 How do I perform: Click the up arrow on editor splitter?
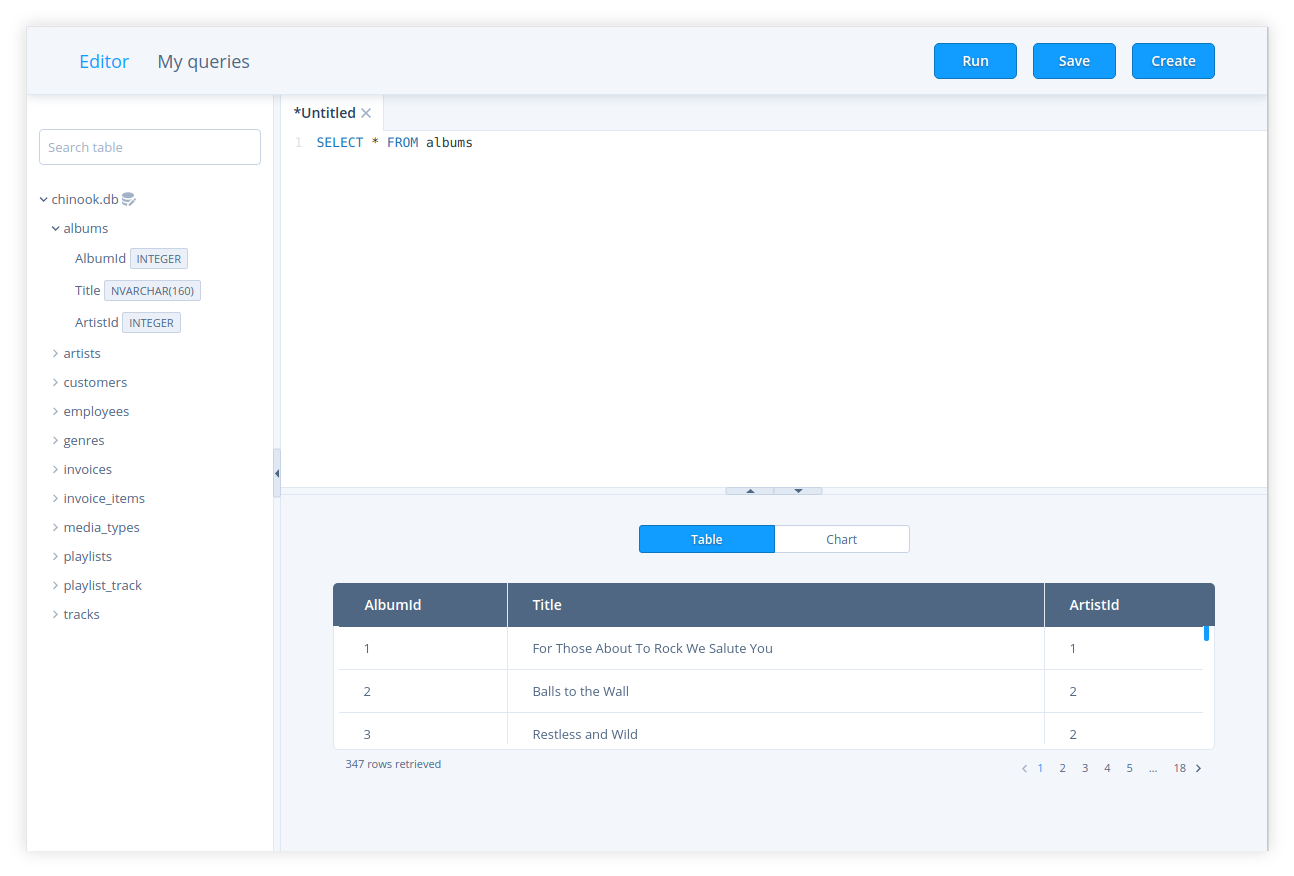pos(750,491)
